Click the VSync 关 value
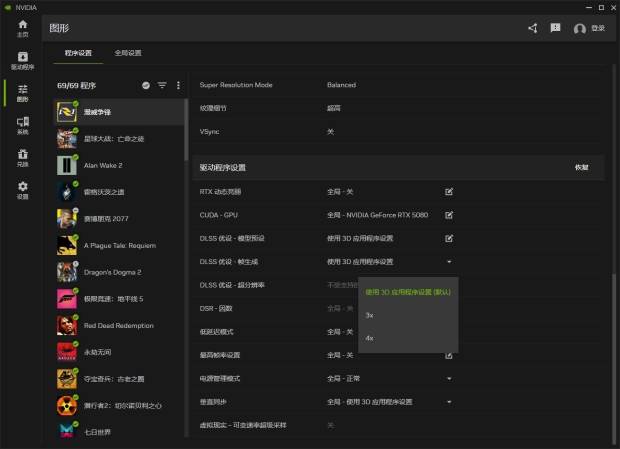The image size is (620, 449). (331, 132)
